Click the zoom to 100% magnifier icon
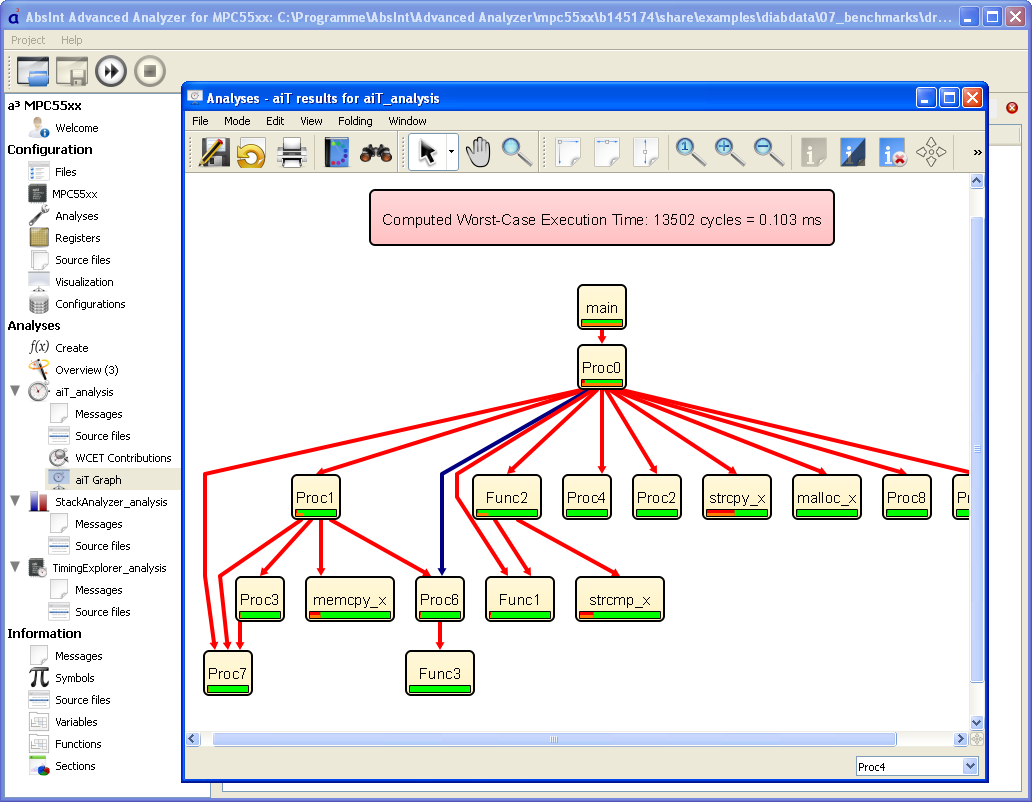1032x802 pixels. pyautogui.click(x=690, y=153)
